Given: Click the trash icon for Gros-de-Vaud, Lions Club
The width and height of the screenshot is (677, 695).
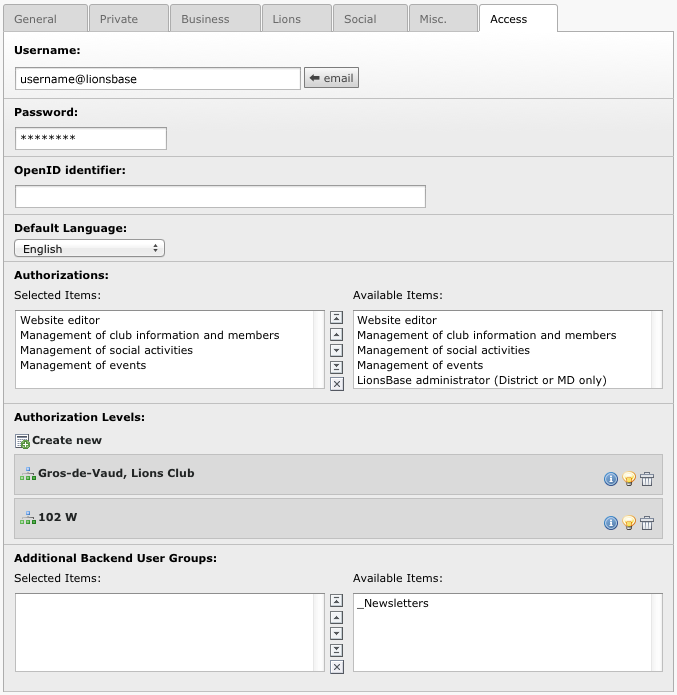Looking at the screenshot, I should click(x=647, y=479).
